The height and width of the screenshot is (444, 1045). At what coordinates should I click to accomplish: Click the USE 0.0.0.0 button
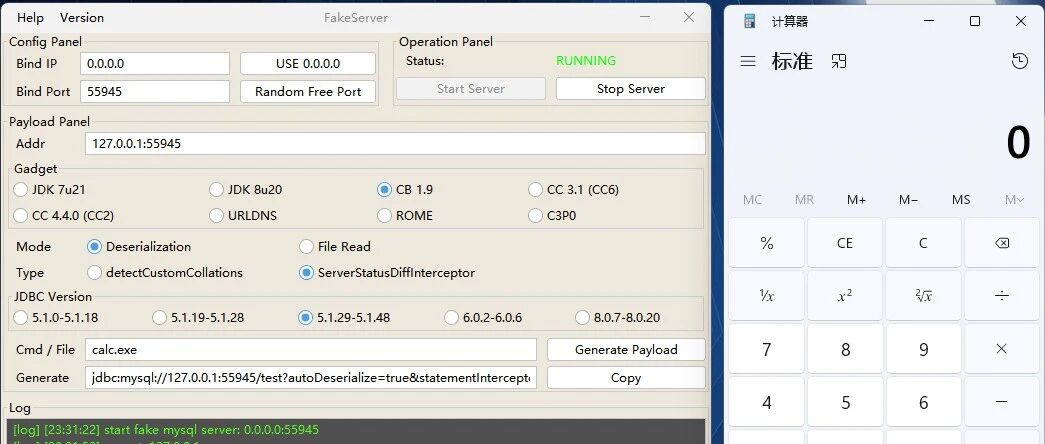click(x=308, y=64)
